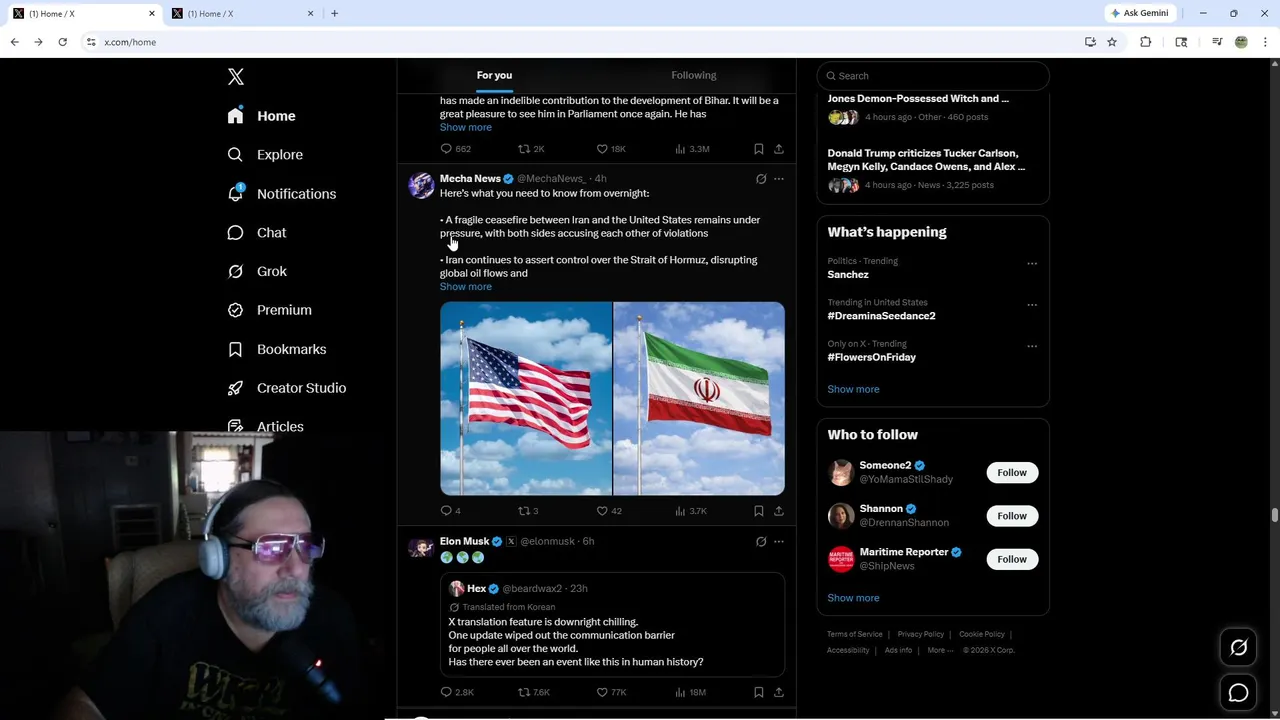The height and width of the screenshot is (720, 1280).
Task: Open the Iran flag image
Action: tap(699, 399)
